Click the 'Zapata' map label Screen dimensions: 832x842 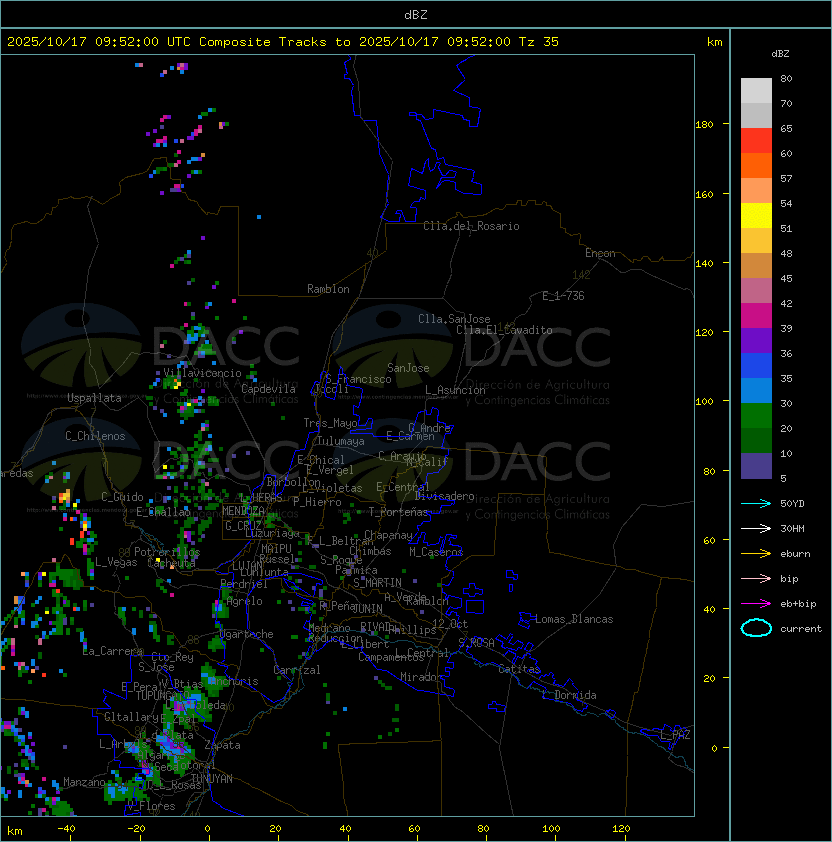click(222, 745)
